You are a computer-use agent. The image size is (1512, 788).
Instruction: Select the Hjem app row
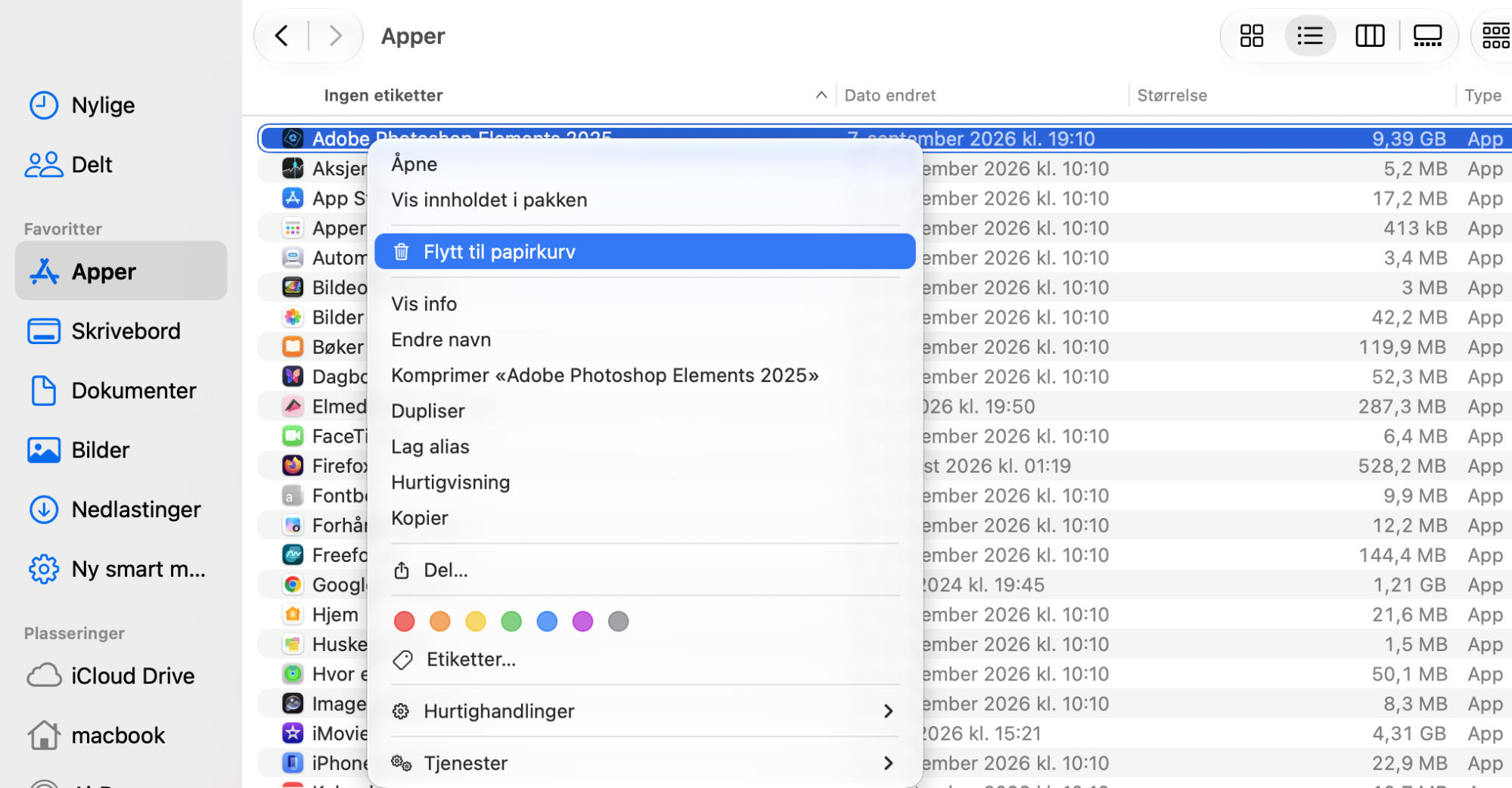[x=883, y=615]
